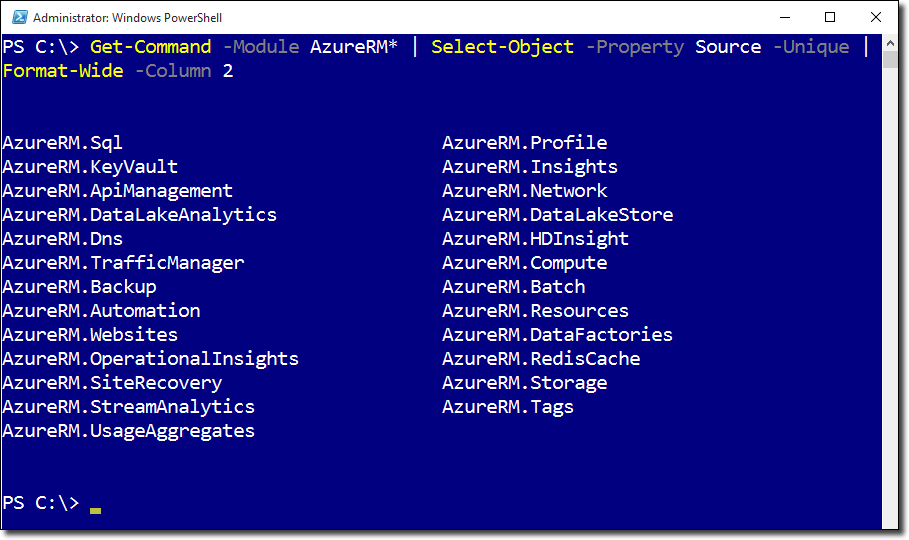Click the Select-Object cmdlet text

pos(503,47)
